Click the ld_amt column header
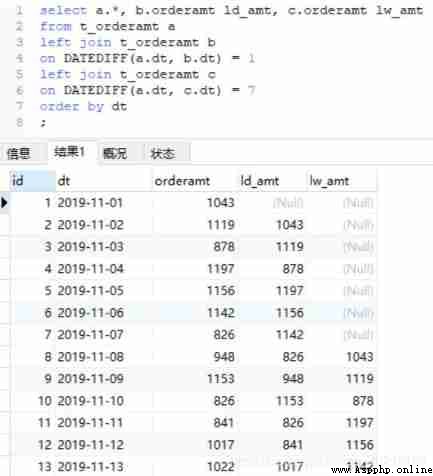433x476 pixels. point(272,181)
